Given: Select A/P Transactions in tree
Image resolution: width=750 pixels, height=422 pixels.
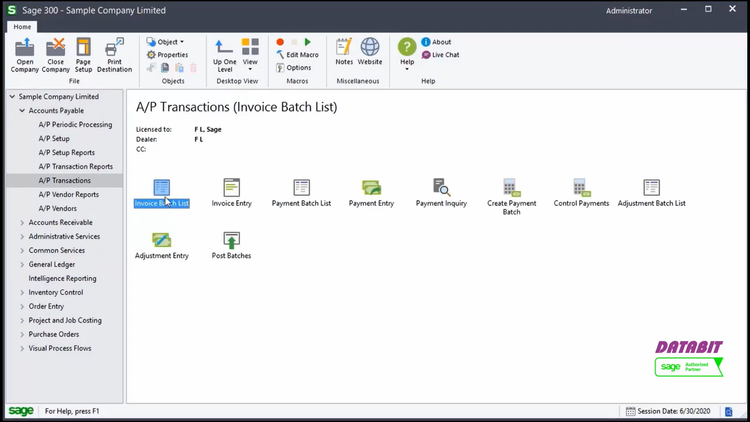Looking at the screenshot, I should (x=65, y=180).
